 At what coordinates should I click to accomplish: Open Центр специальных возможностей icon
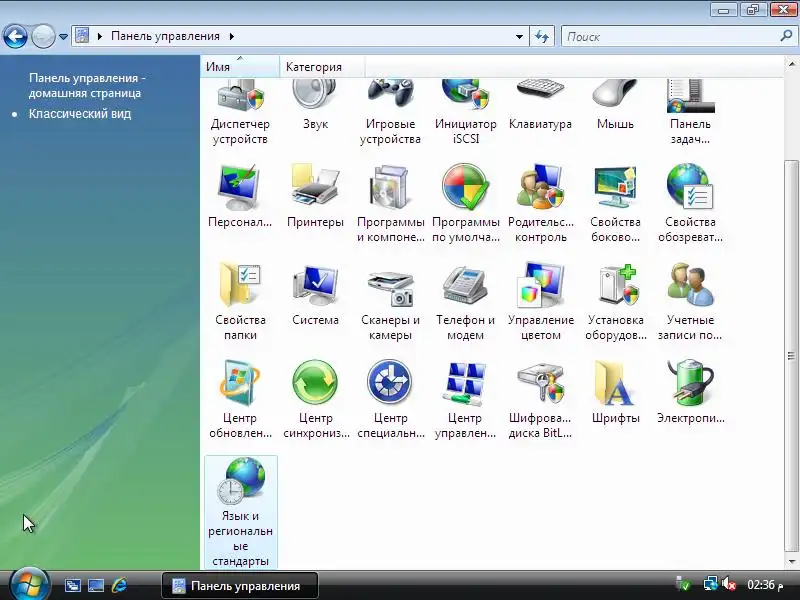click(390, 383)
